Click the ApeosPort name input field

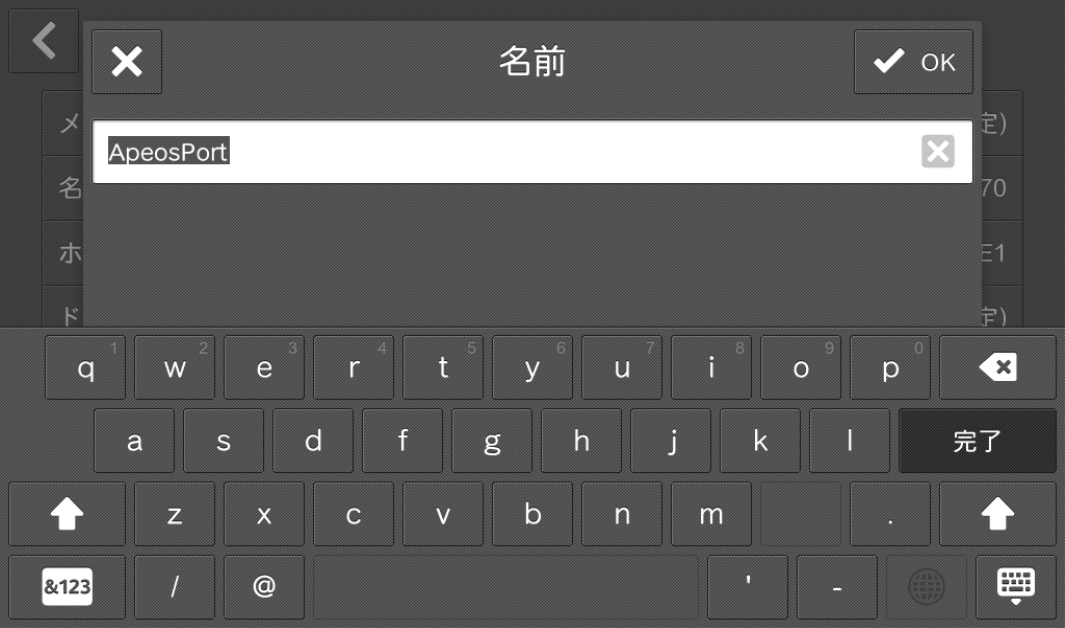tap(532, 151)
